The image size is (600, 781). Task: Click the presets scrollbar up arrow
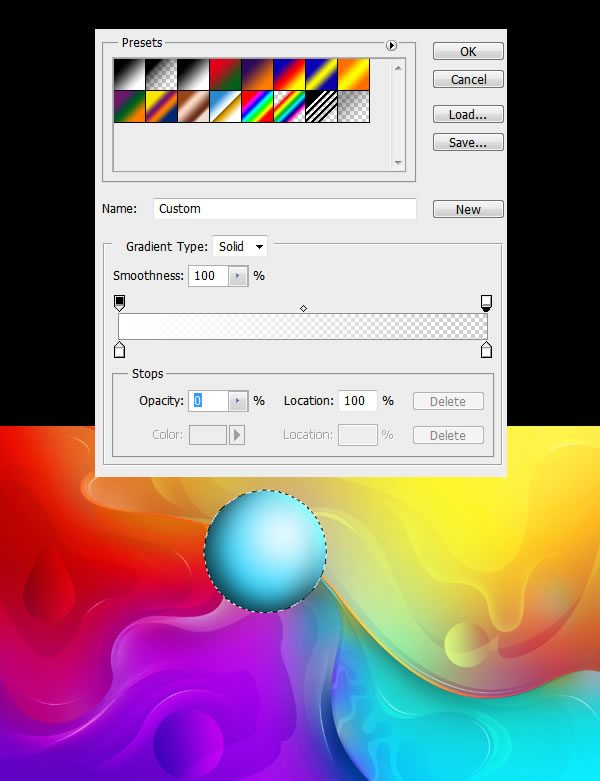coord(398,68)
